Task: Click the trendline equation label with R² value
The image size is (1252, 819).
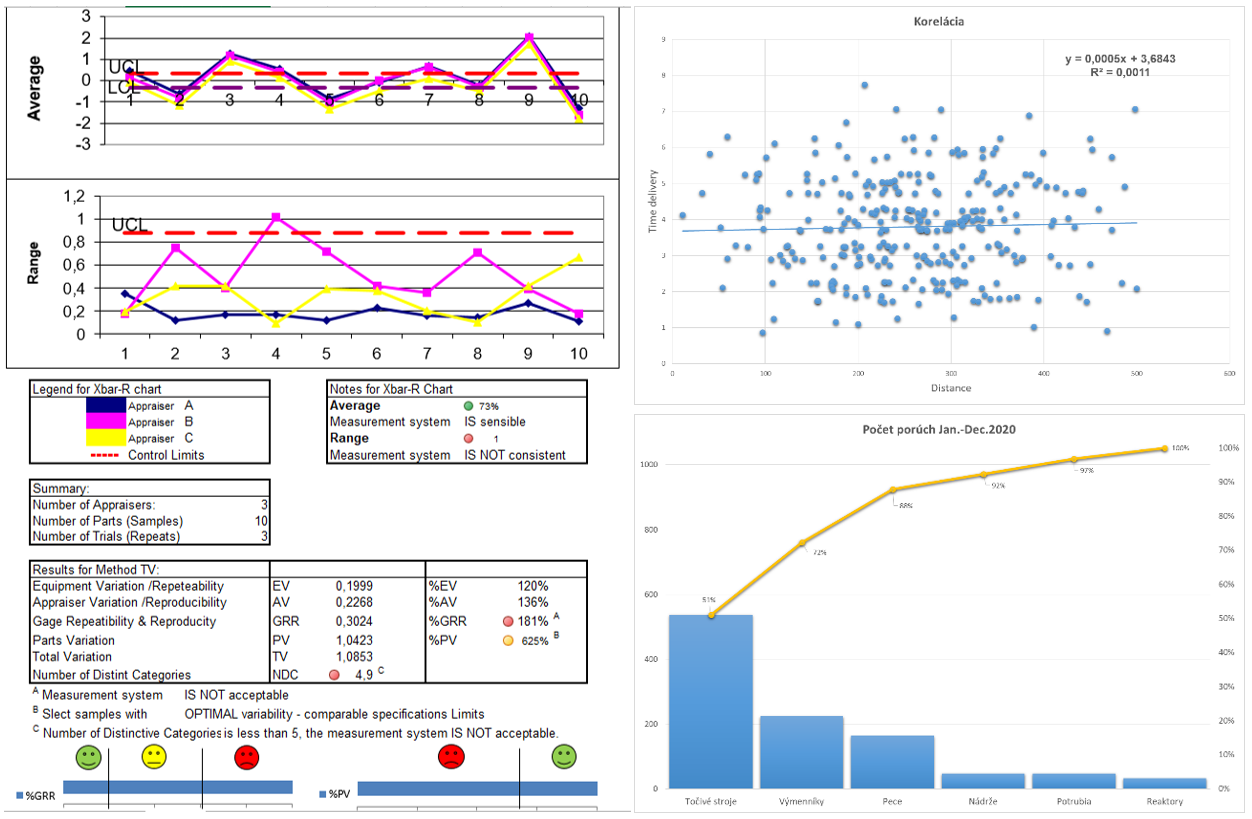Action: tap(1120, 66)
